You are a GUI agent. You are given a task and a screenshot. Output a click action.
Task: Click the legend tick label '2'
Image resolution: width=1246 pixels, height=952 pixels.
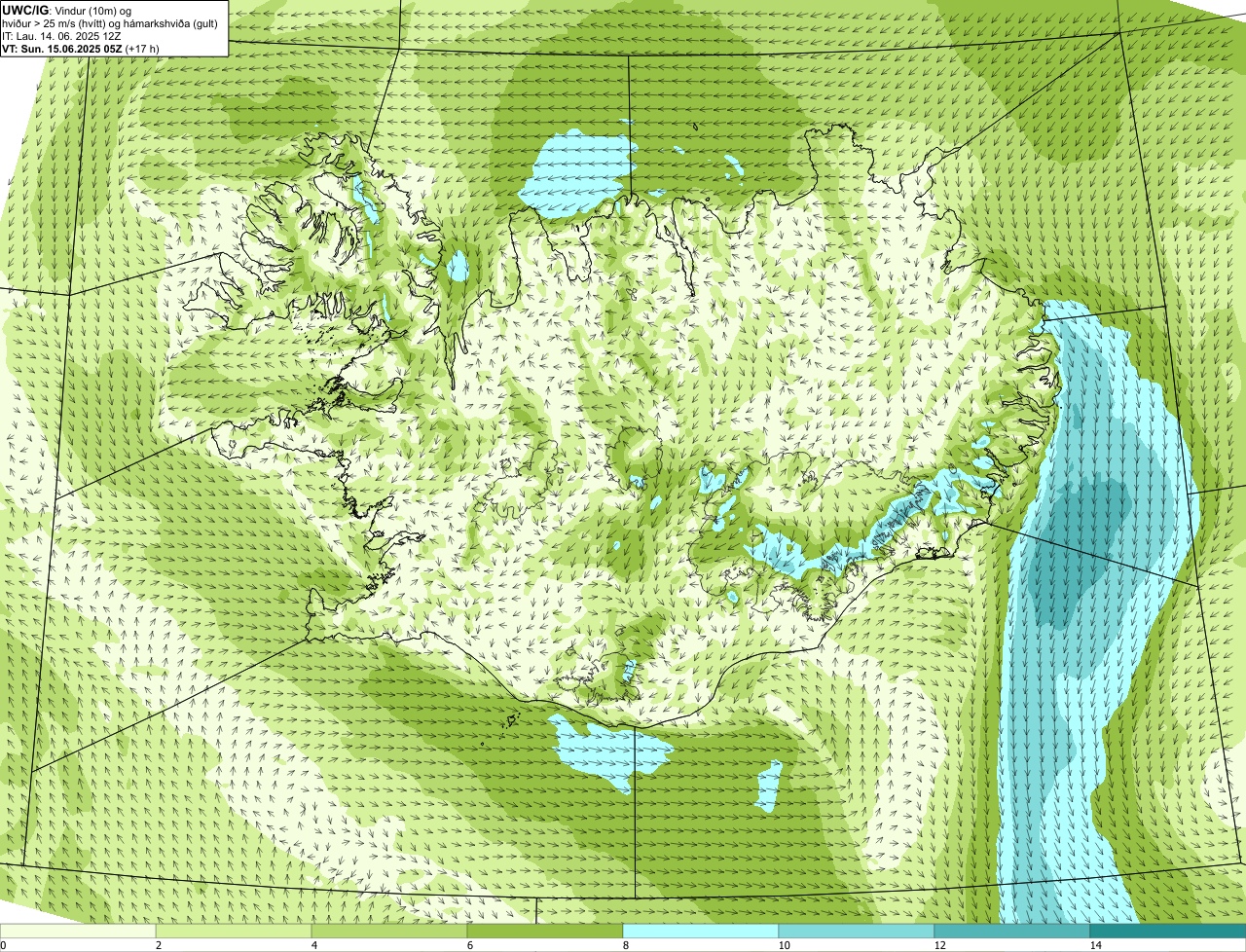pyautogui.click(x=158, y=945)
